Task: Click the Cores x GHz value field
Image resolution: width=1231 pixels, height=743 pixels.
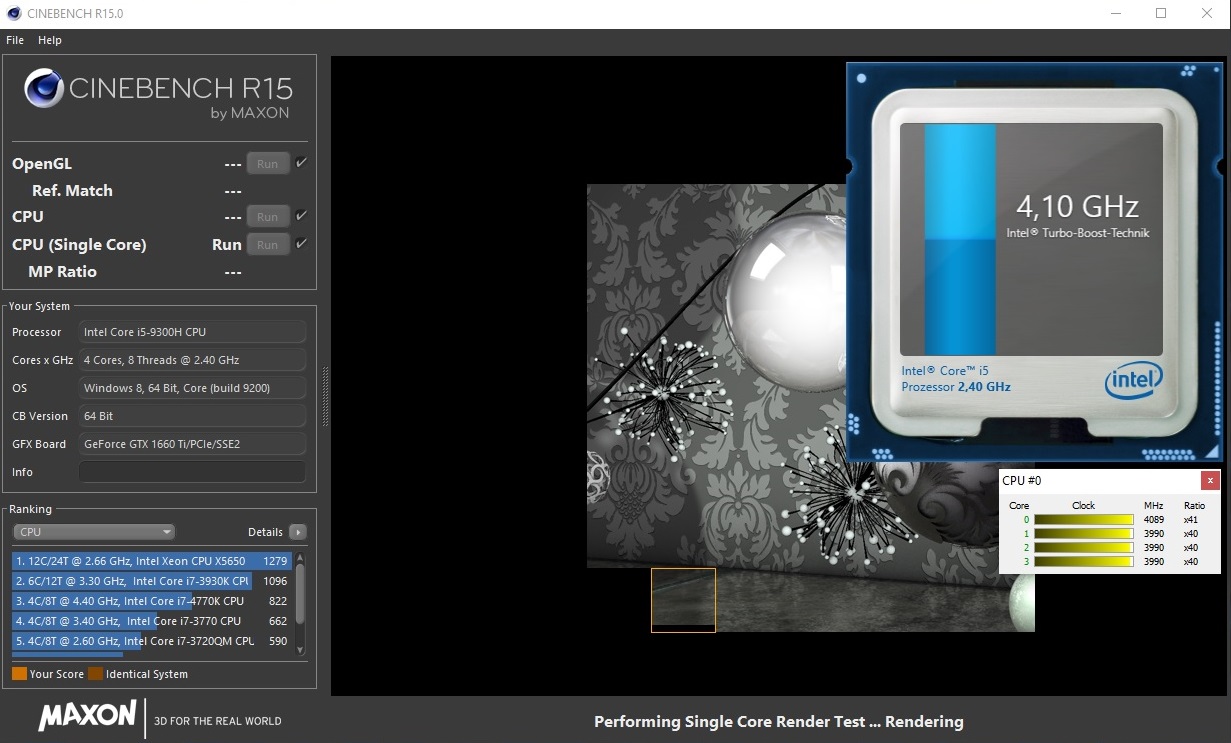Action: pos(192,360)
